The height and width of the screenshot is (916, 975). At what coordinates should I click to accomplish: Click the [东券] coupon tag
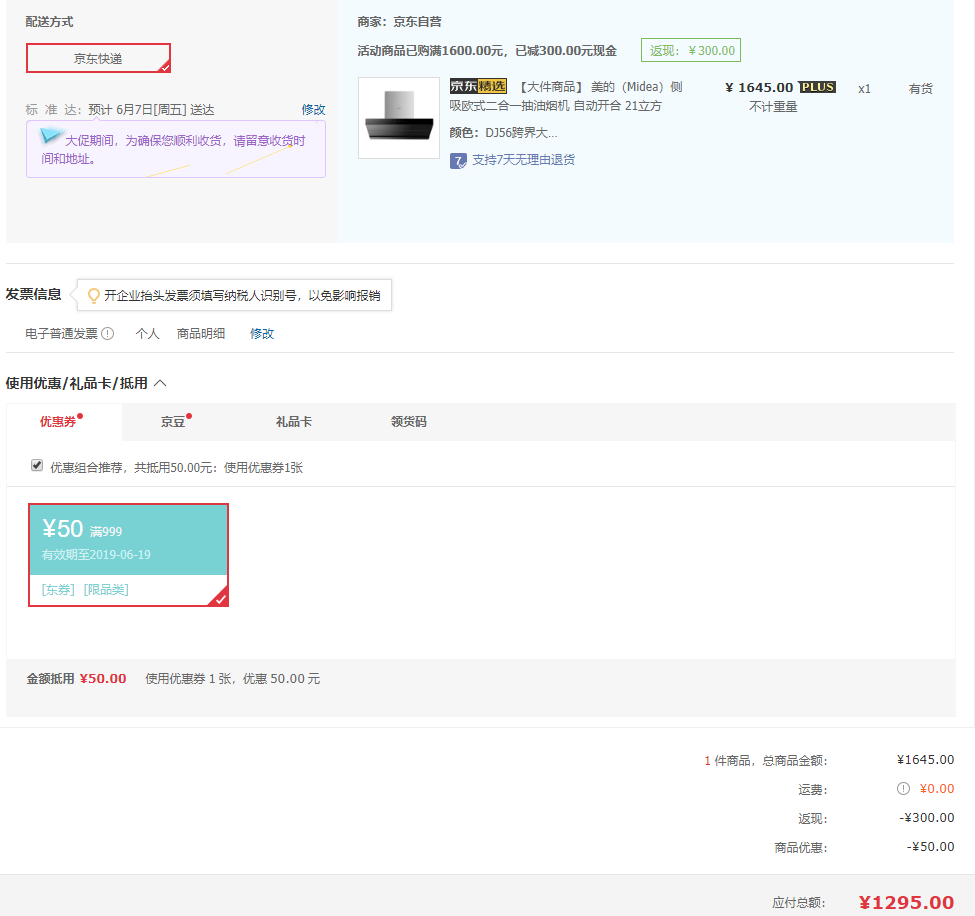(58, 590)
